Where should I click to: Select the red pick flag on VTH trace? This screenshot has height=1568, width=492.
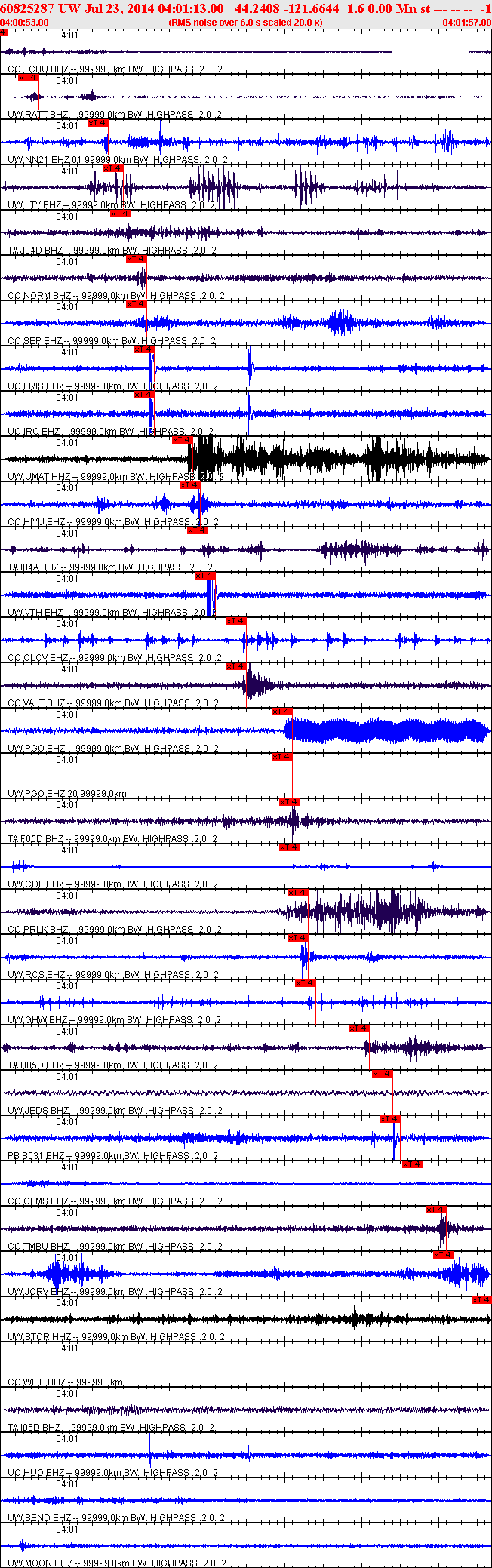pyautogui.click(x=205, y=576)
